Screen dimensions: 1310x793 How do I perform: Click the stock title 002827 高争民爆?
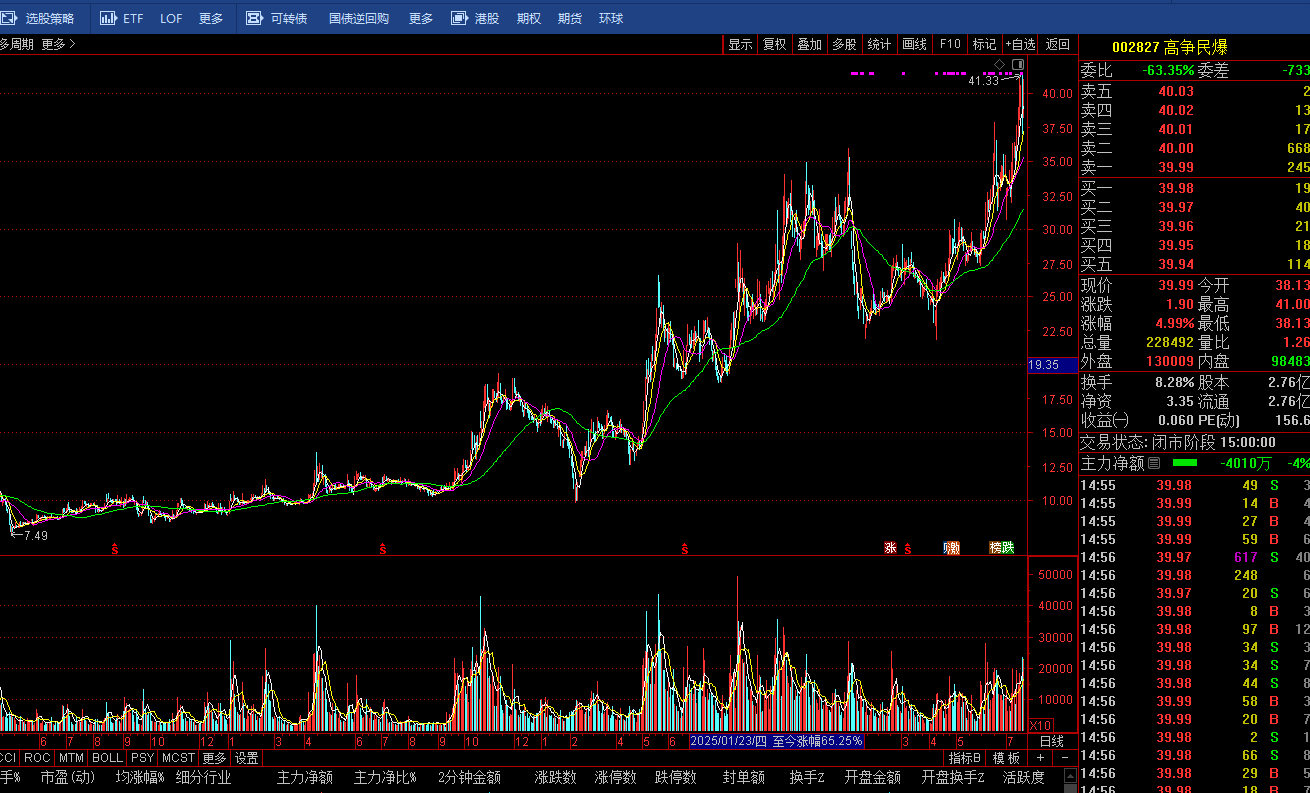click(x=1169, y=47)
